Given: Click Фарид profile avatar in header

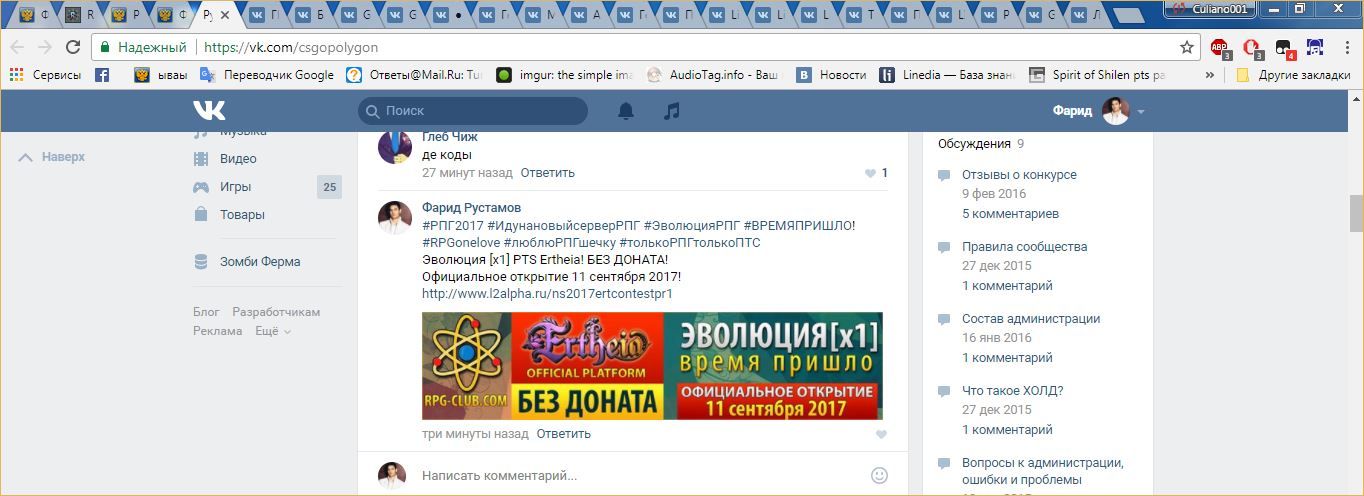Looking at the screenshot, I should point(1115,111).
